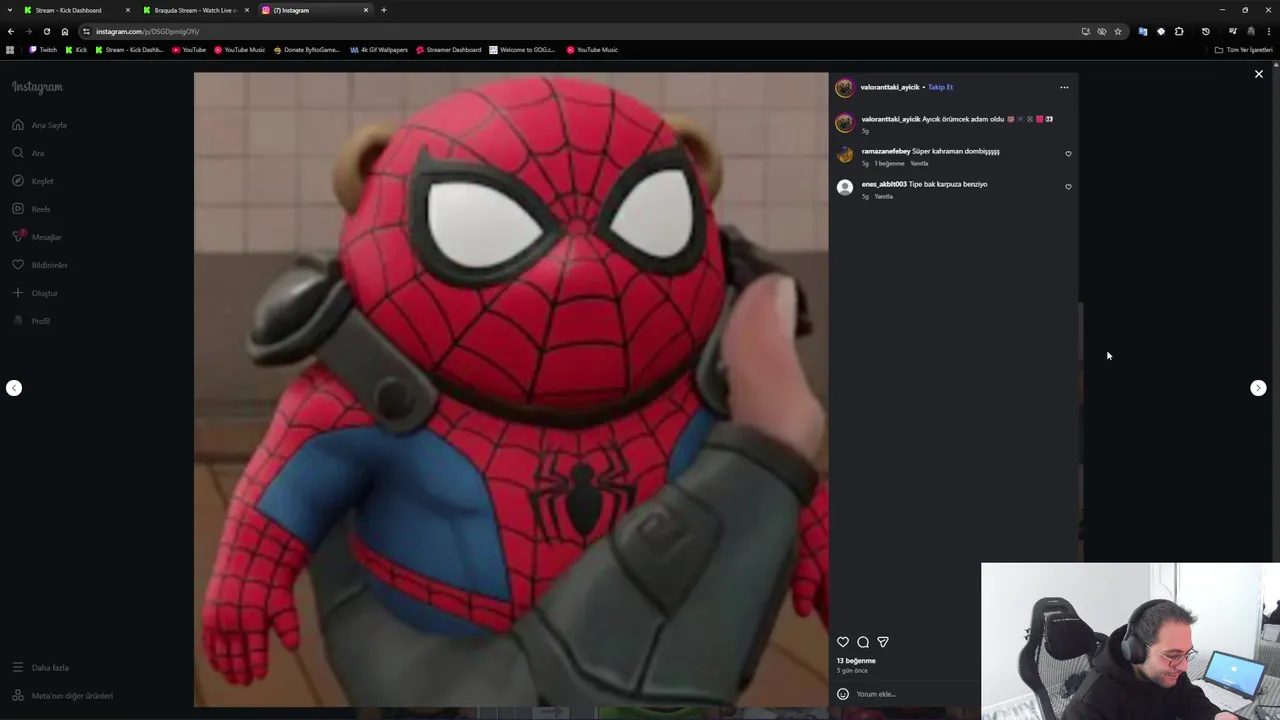Like enes_akblt003's comment

(x=1068, y=187)
